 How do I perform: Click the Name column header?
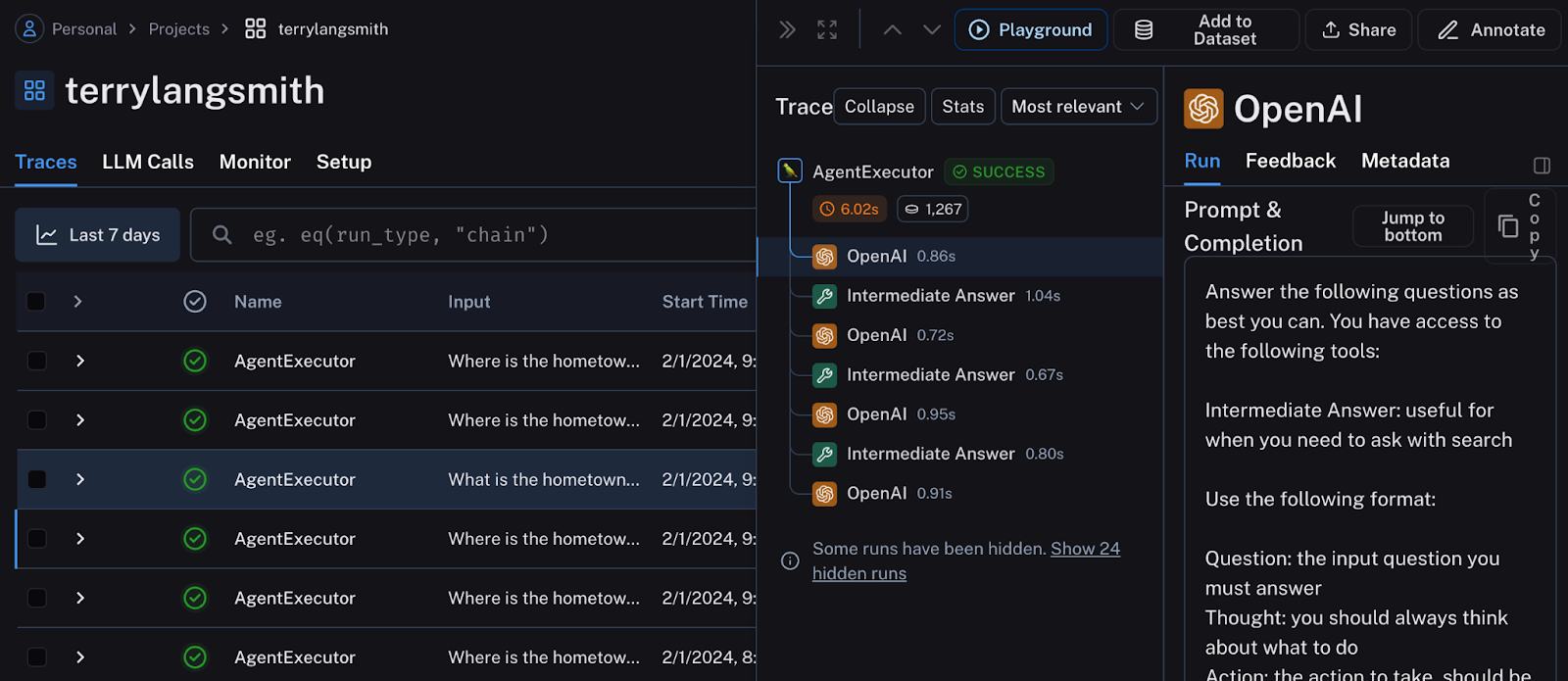coord(258,301)
